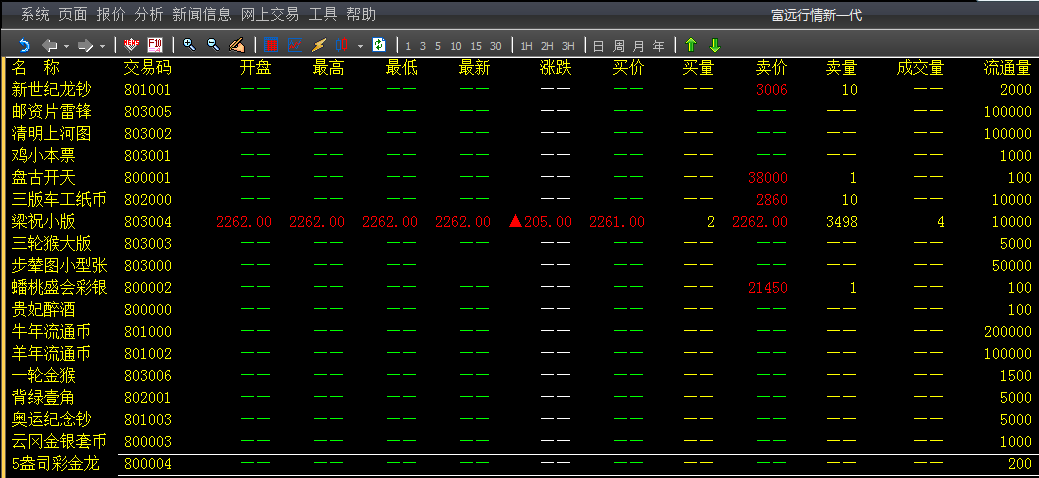The width and height of the screenshot is (1039, 478).
Task: Switch to 周 (weekly) period
Action: coord(618,46)
